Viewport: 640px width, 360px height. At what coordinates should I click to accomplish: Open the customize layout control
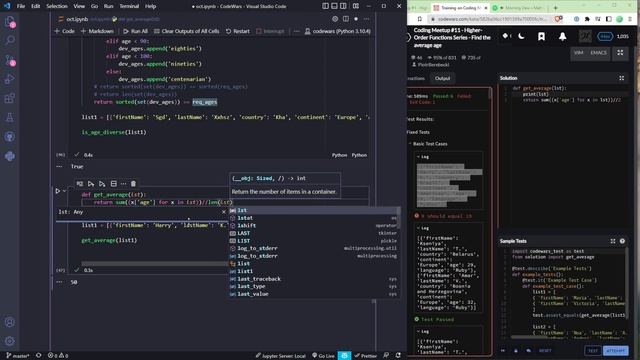coord(356,6)
